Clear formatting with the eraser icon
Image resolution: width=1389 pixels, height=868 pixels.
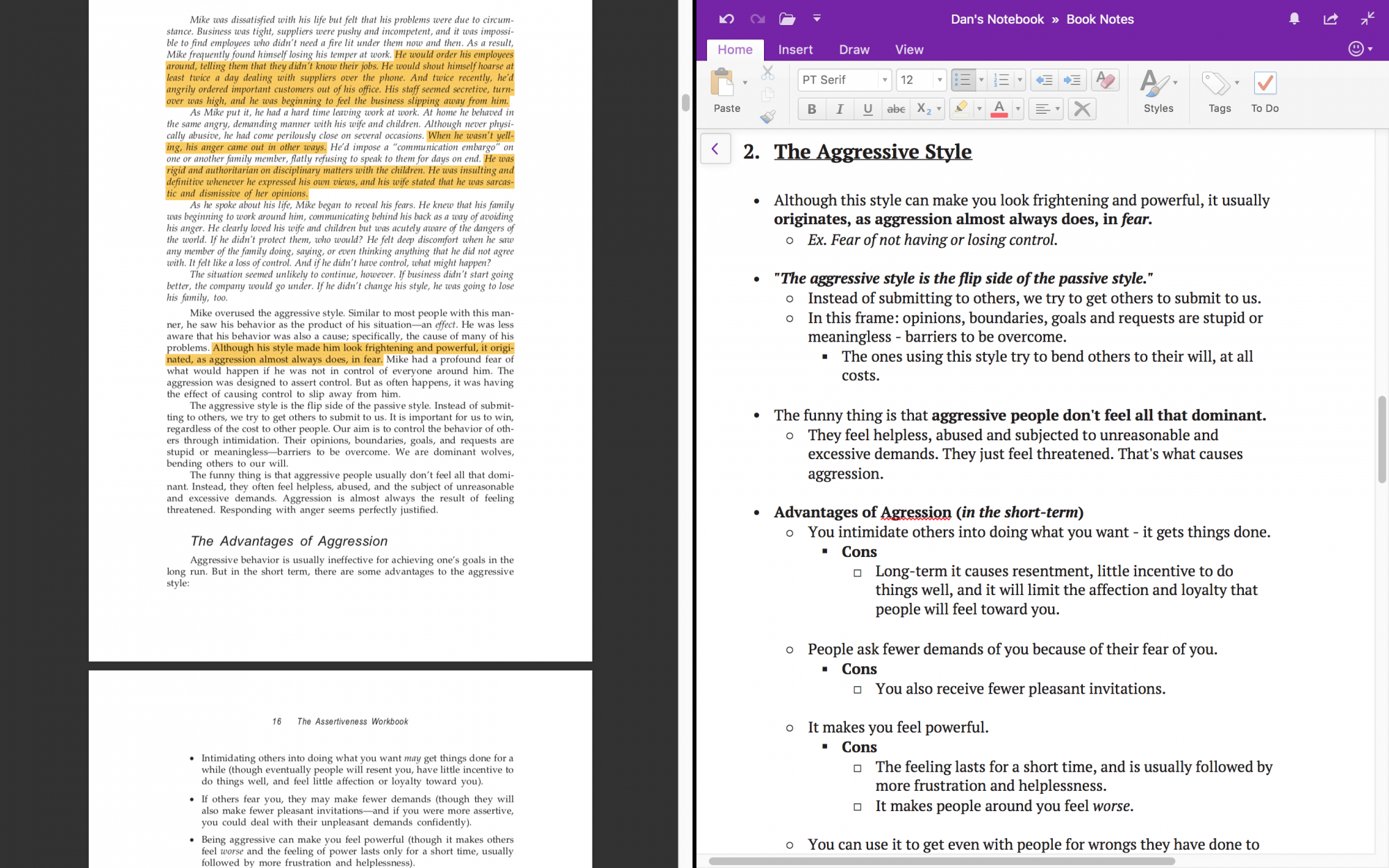(x=1105, y=80)
